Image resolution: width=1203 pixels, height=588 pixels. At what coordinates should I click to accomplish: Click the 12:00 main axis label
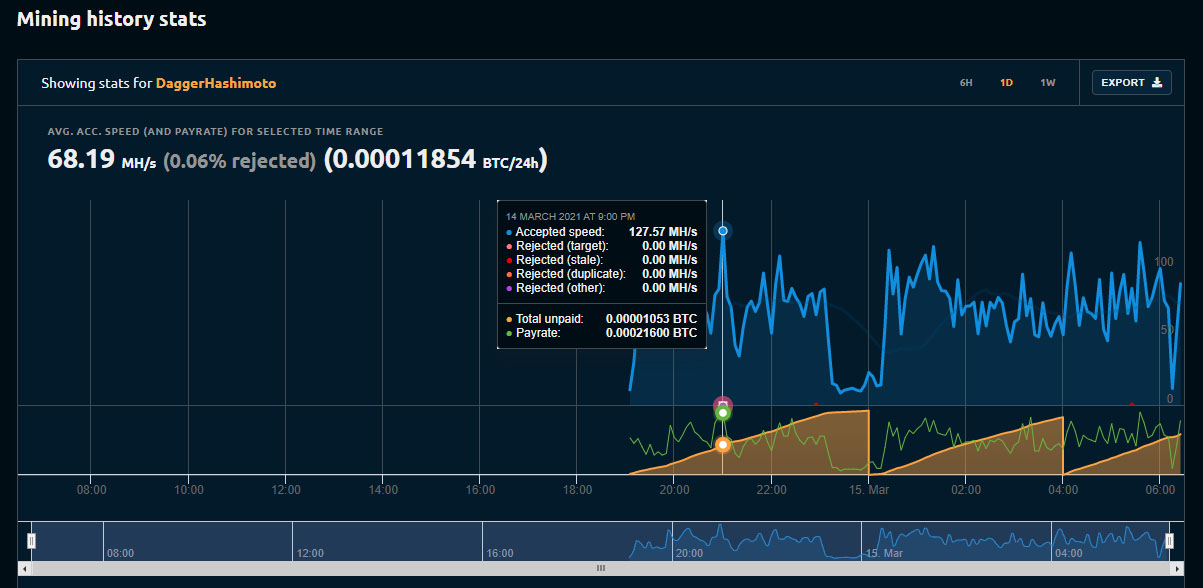[286, 490]
